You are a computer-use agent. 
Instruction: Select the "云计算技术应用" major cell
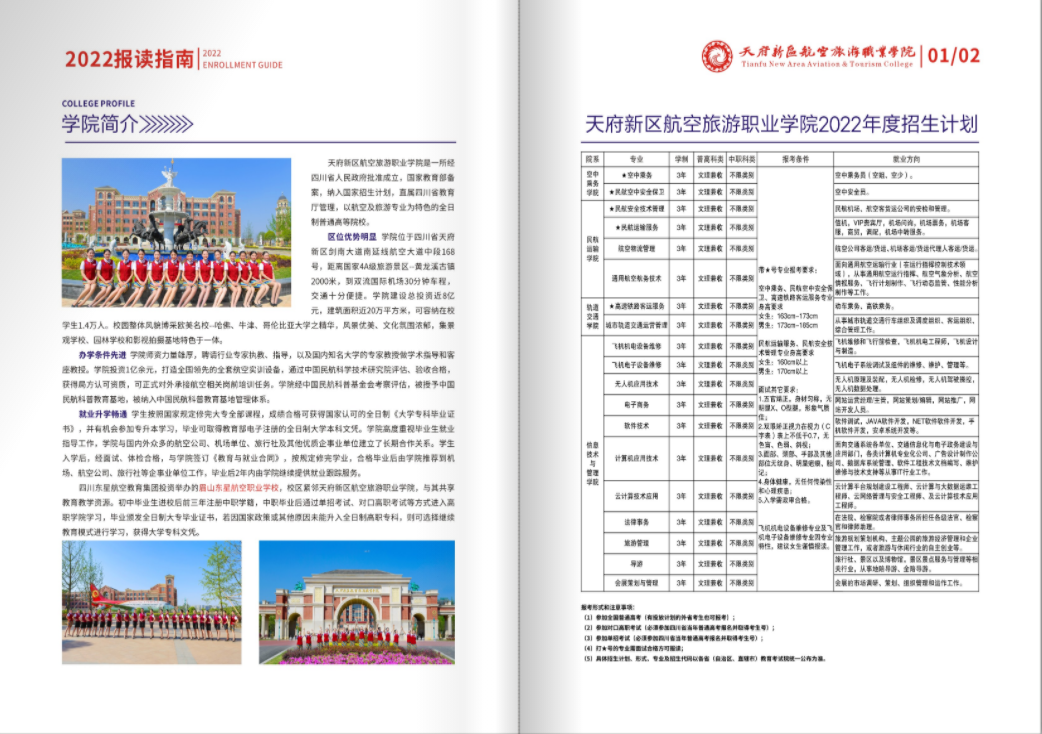(x=637, y=496)
